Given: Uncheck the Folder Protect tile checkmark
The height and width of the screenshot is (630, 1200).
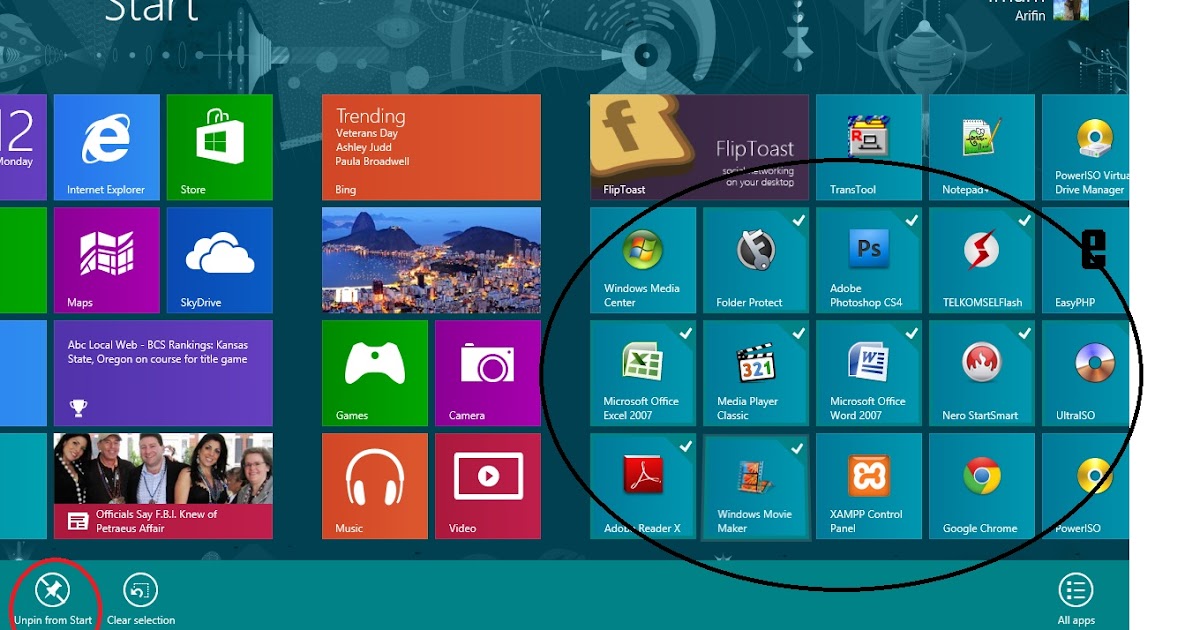Looking at the screenshot, I should pos(799,220).
